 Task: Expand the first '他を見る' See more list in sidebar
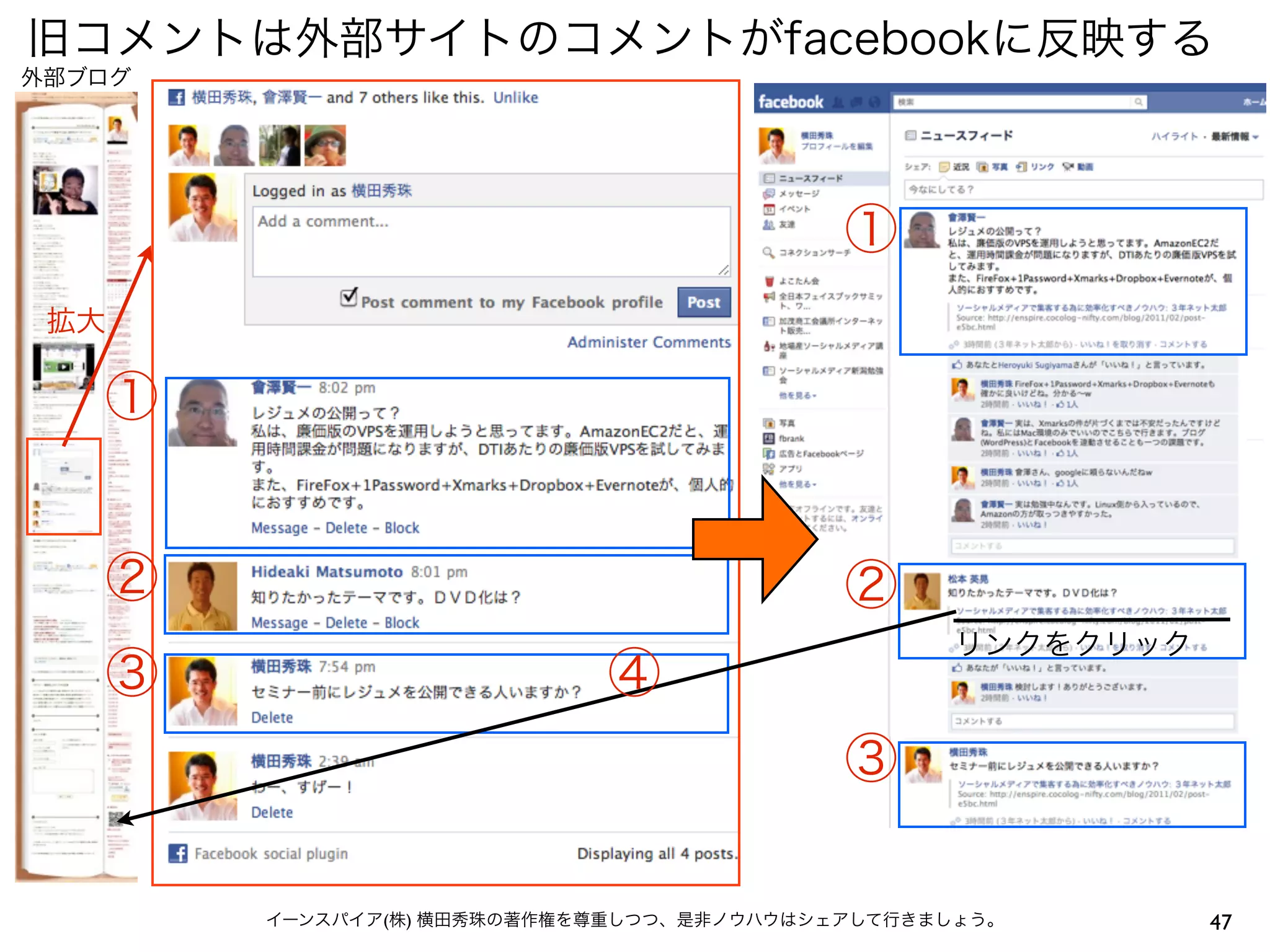tap(797, 395)
